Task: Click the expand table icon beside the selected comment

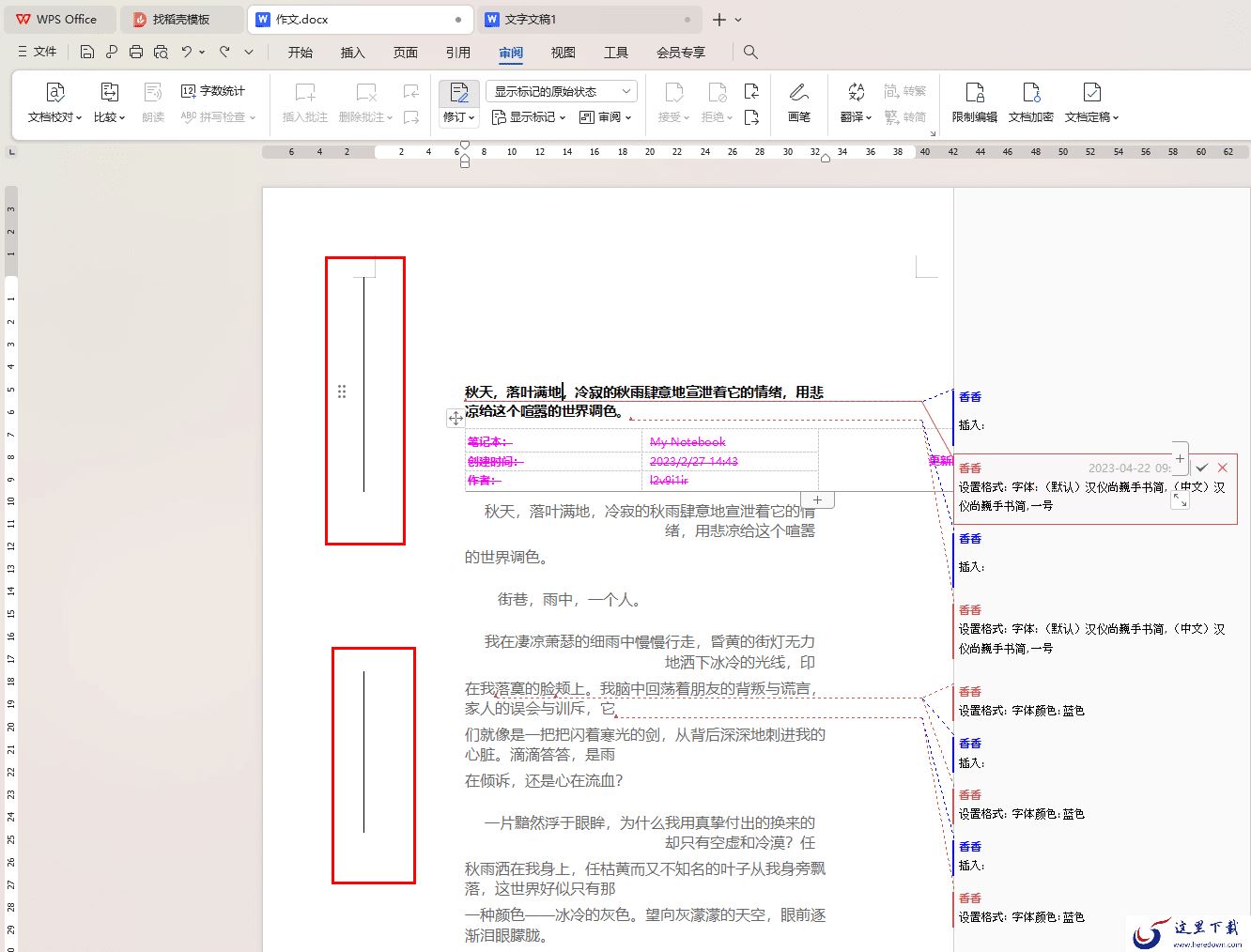Action: click(x=1181, y=500)
